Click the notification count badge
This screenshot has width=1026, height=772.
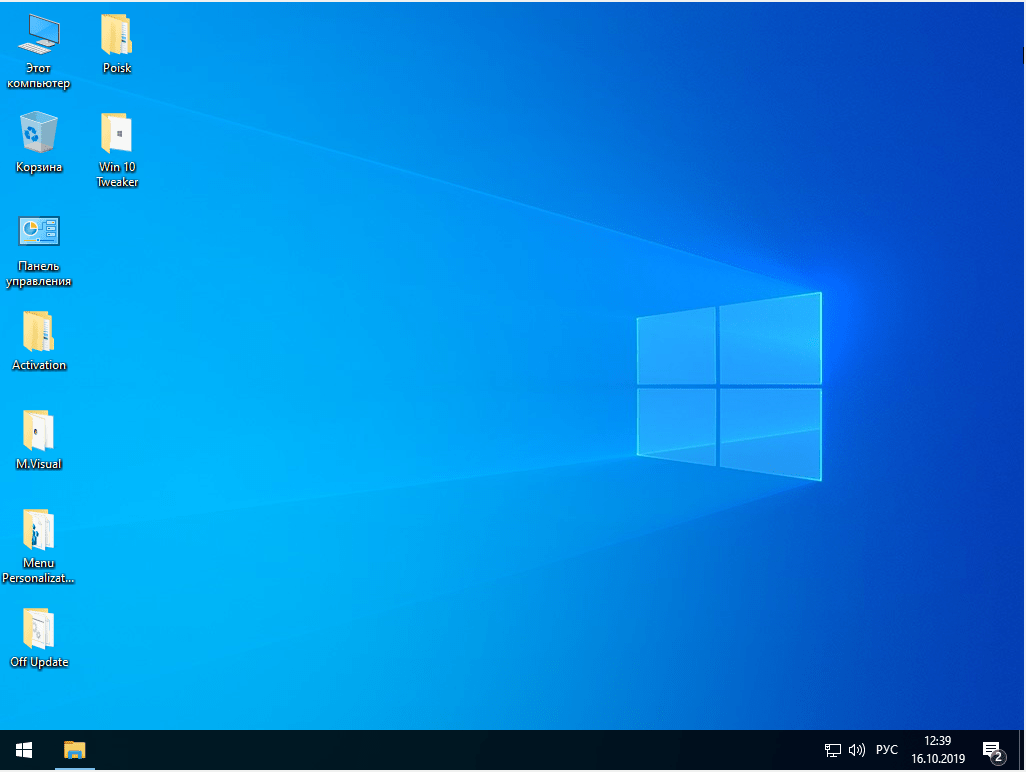[999, 757]
